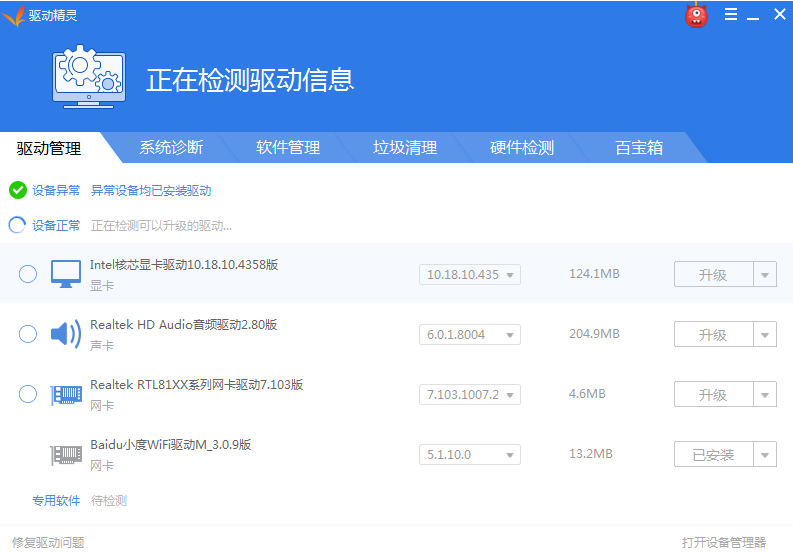This screenshot has width=793, height=555.
Task: Click the Baidu WiFi network card icon
Action: (x=66, y=454)
